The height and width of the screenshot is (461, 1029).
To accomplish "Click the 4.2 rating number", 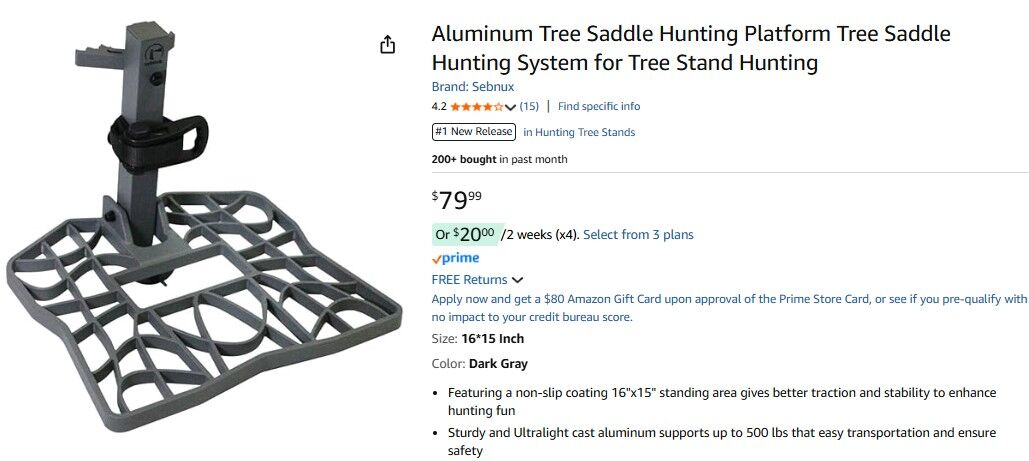I will point(439,107).
